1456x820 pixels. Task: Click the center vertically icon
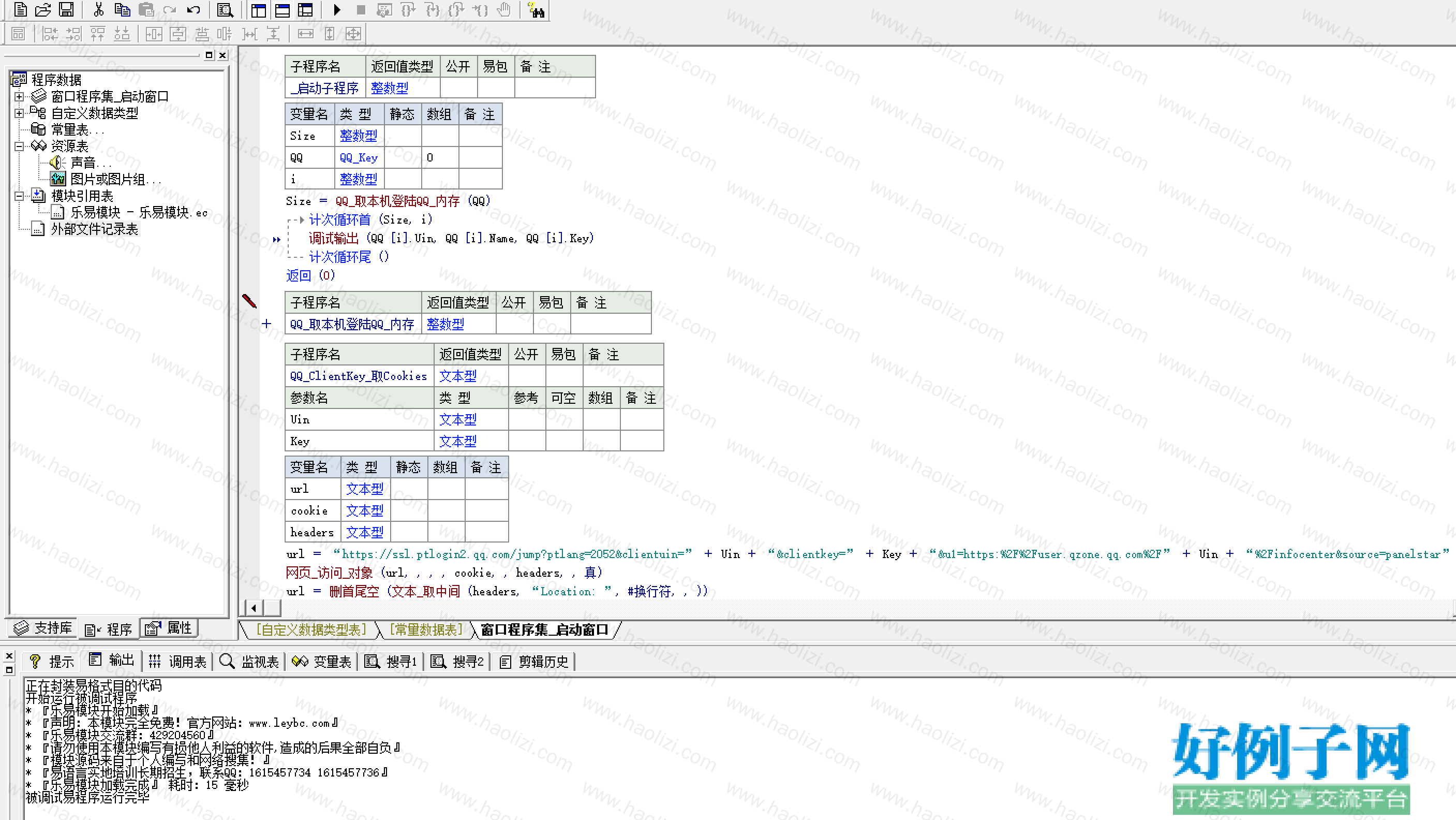[x=178, y=34]
